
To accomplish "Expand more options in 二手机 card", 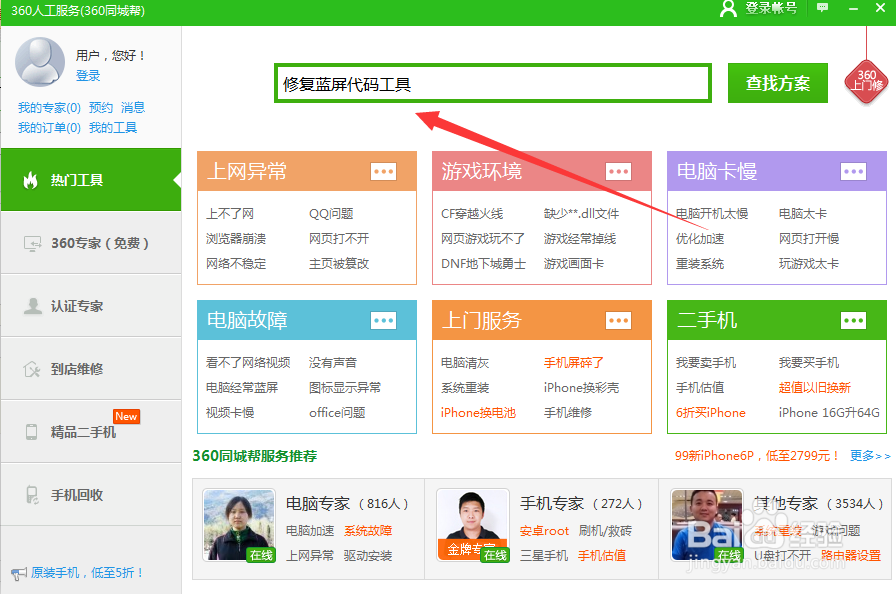I will (854, 320).
